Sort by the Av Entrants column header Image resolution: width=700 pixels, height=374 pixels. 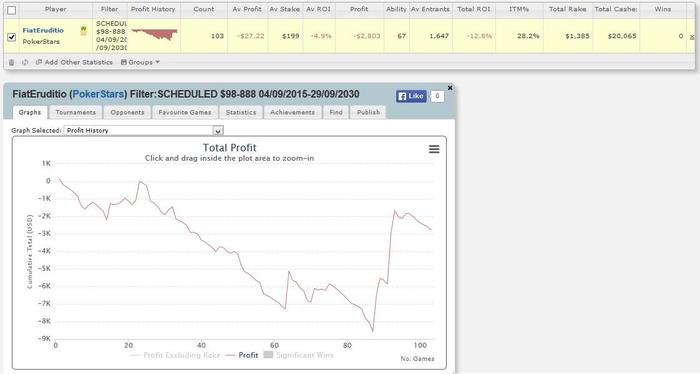click(x=430, y=9)
